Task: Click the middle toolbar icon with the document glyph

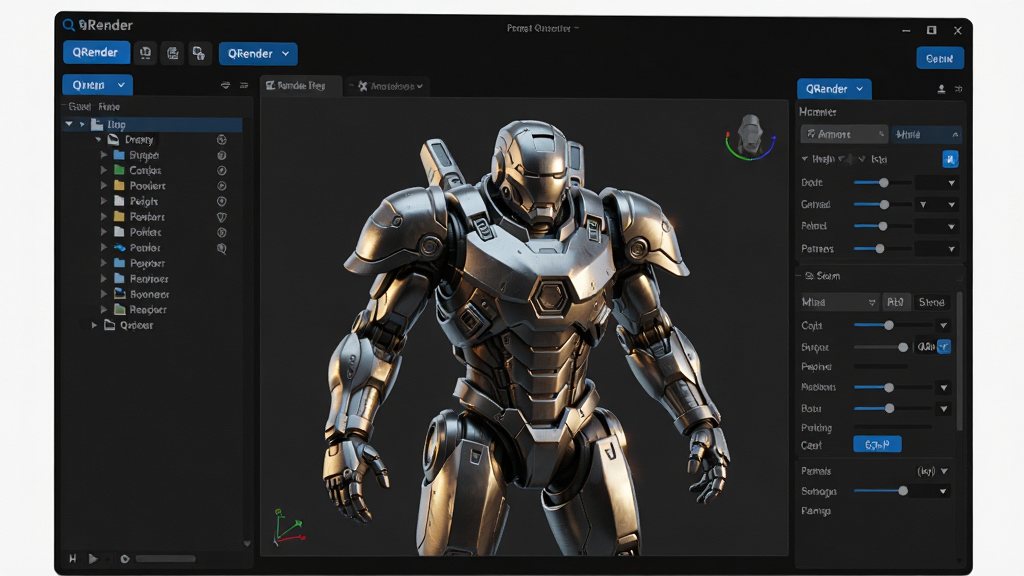Action: click(x=172, y=53)
